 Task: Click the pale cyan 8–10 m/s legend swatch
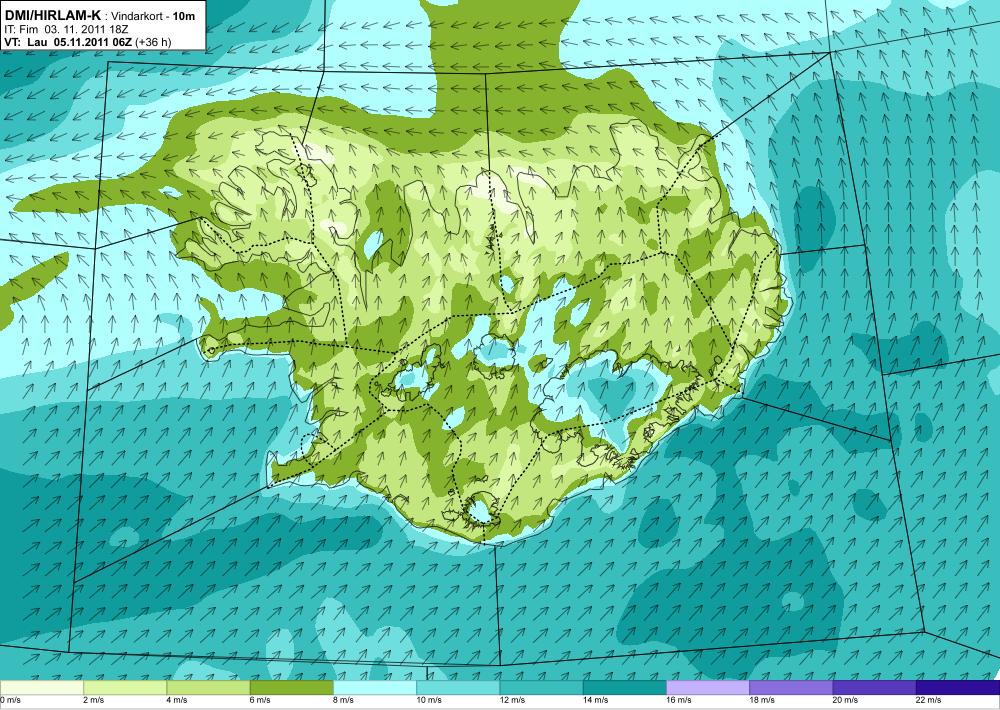tap(375, 688)
